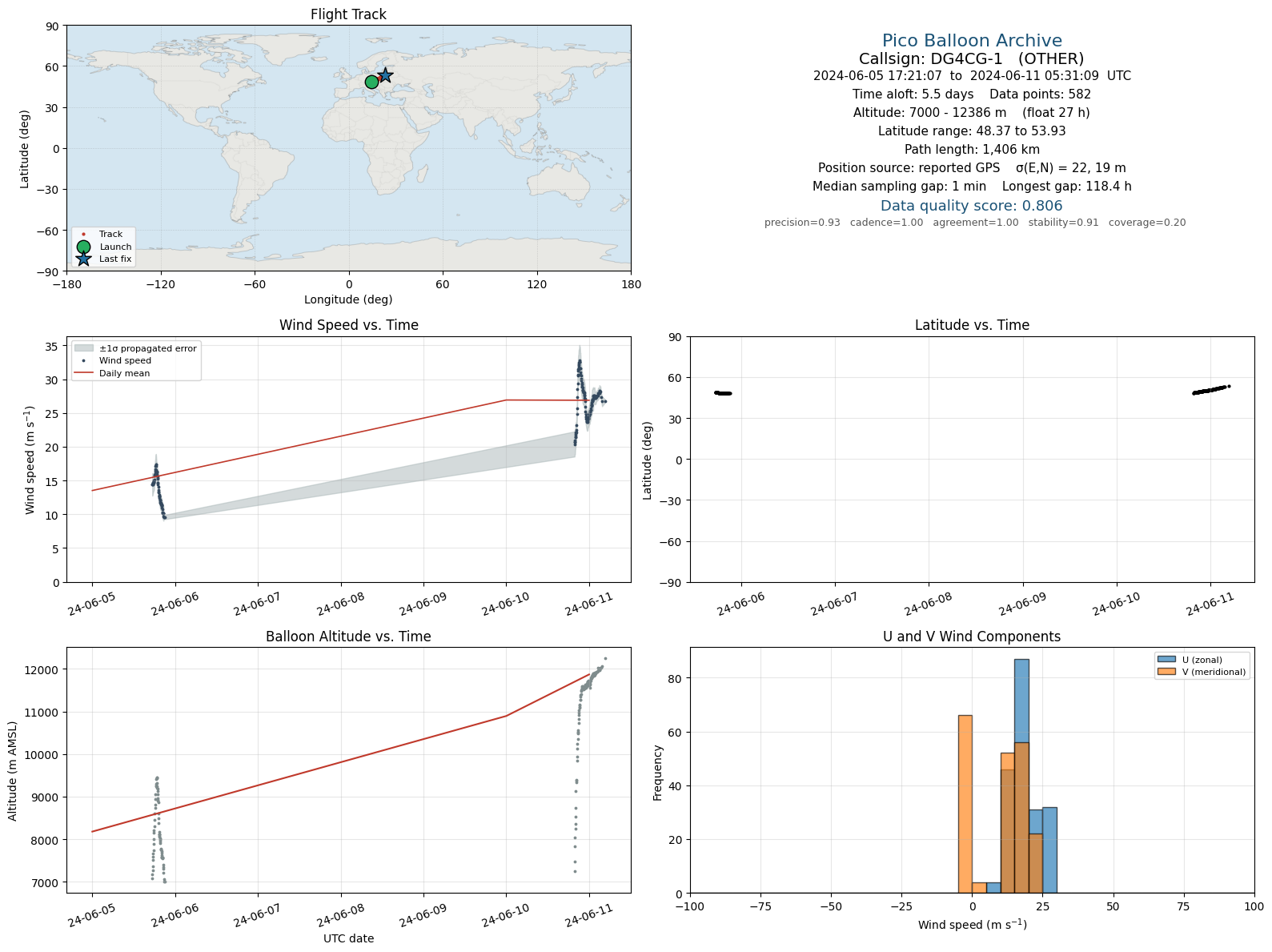
Task: Click the Wind speed dot in the wind legend
Action: [84, 361]
